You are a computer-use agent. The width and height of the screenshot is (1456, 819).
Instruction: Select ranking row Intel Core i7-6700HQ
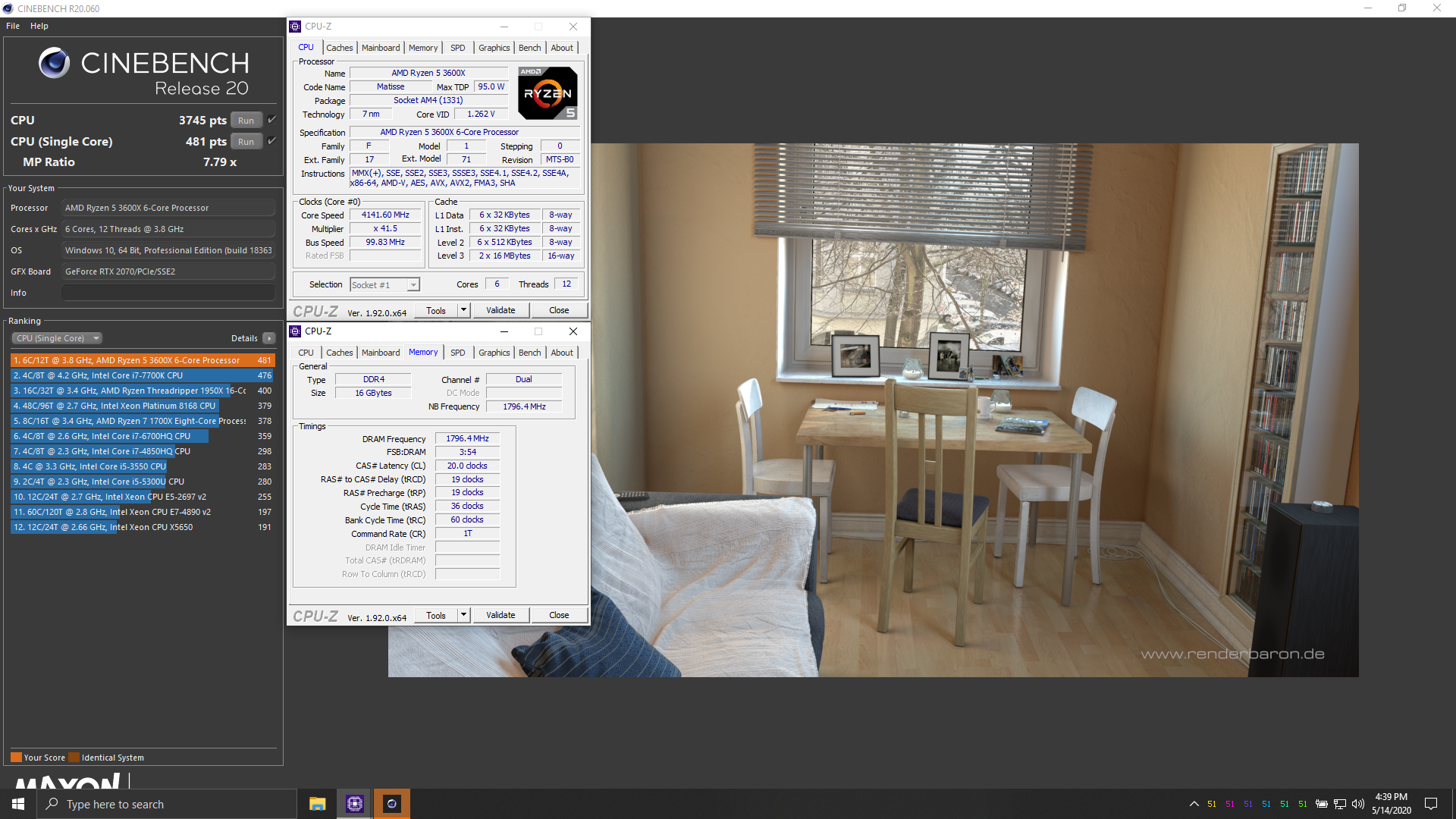click(143, 436)
